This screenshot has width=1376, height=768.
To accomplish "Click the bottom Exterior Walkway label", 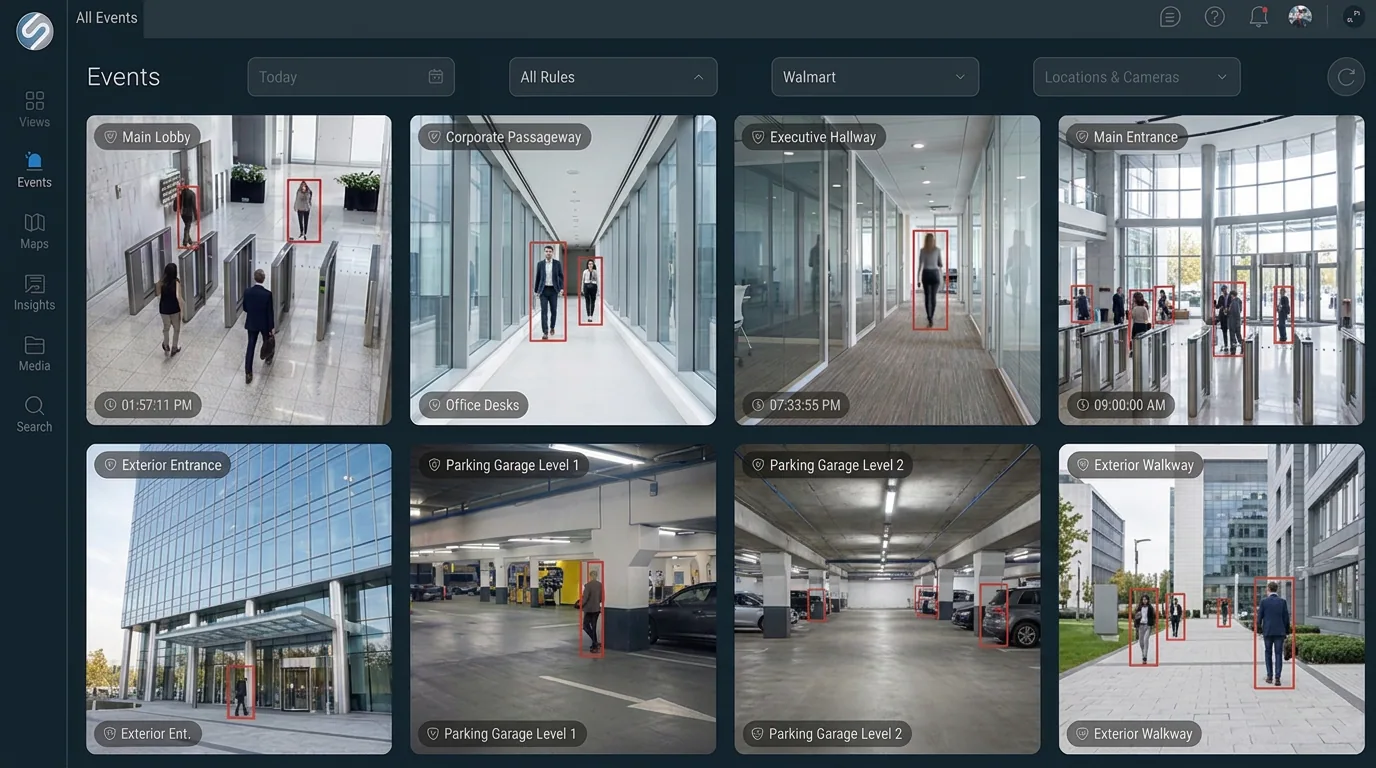I will (x=1134, y=734).
